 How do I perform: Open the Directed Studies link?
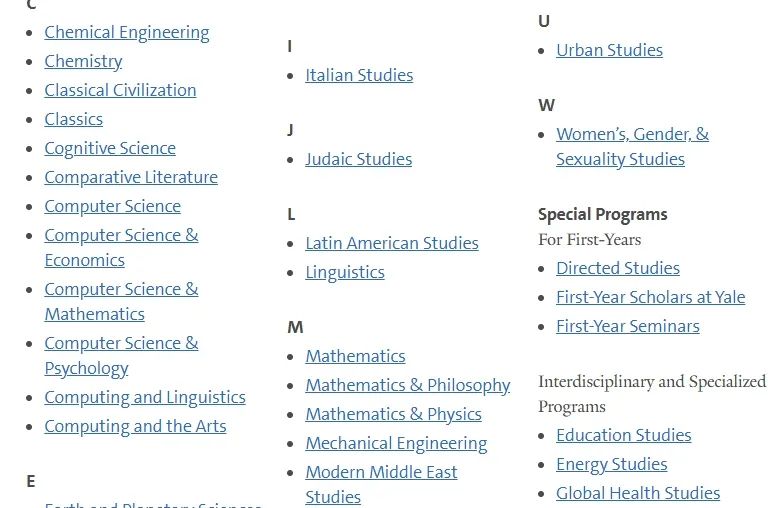click(x=618, y=269)
